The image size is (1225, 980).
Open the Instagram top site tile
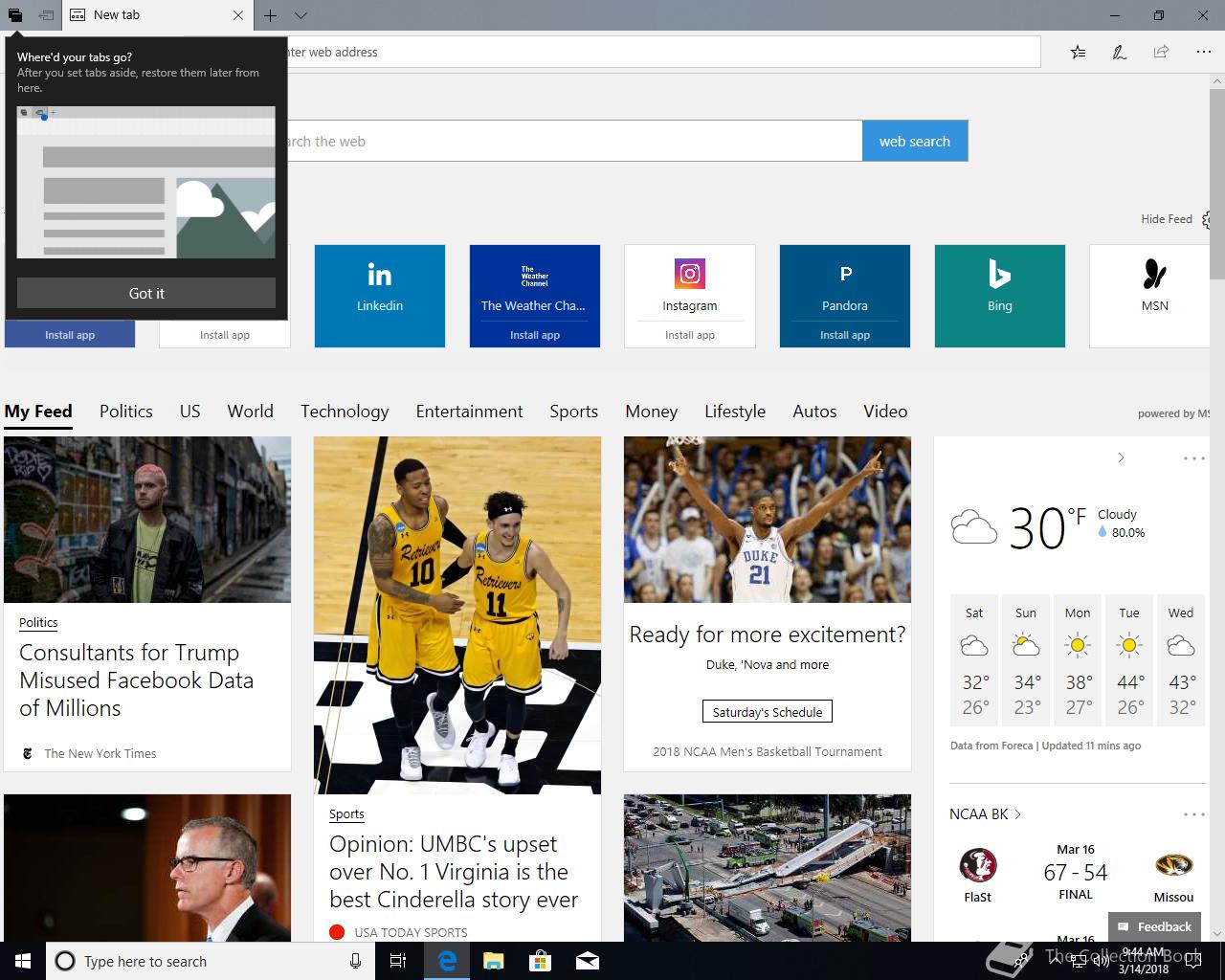coord(690,283)
